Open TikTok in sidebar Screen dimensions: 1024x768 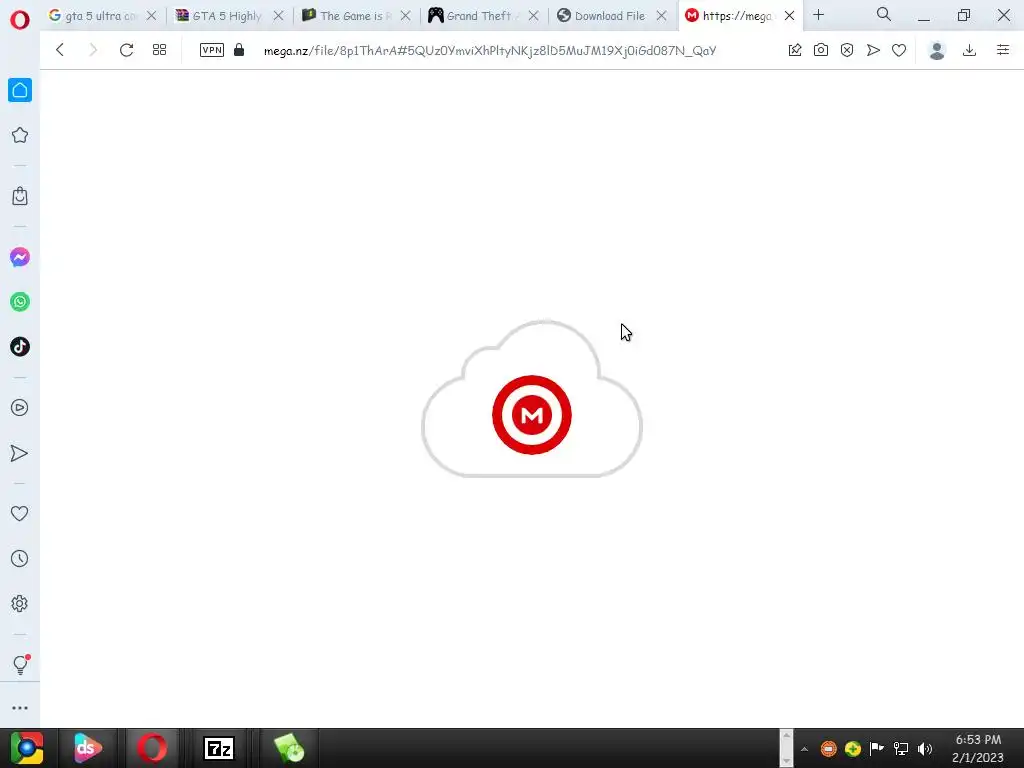click(20, 347)
